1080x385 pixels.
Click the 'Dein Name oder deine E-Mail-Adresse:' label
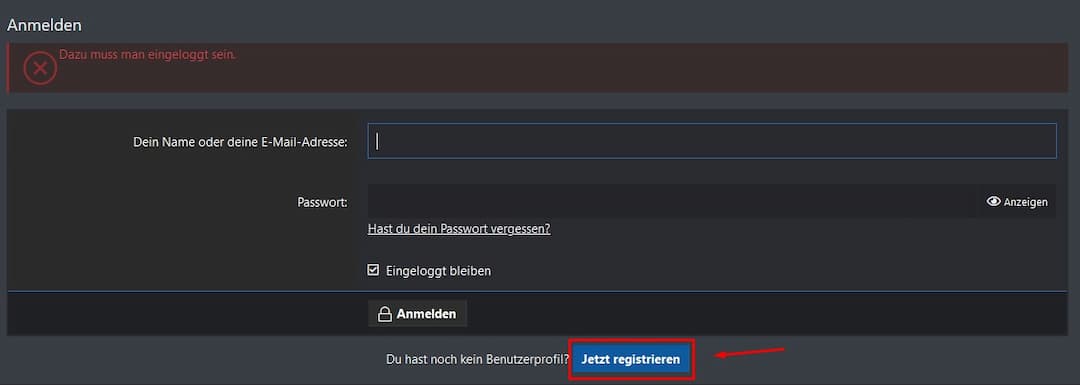[x=240, y=143]
